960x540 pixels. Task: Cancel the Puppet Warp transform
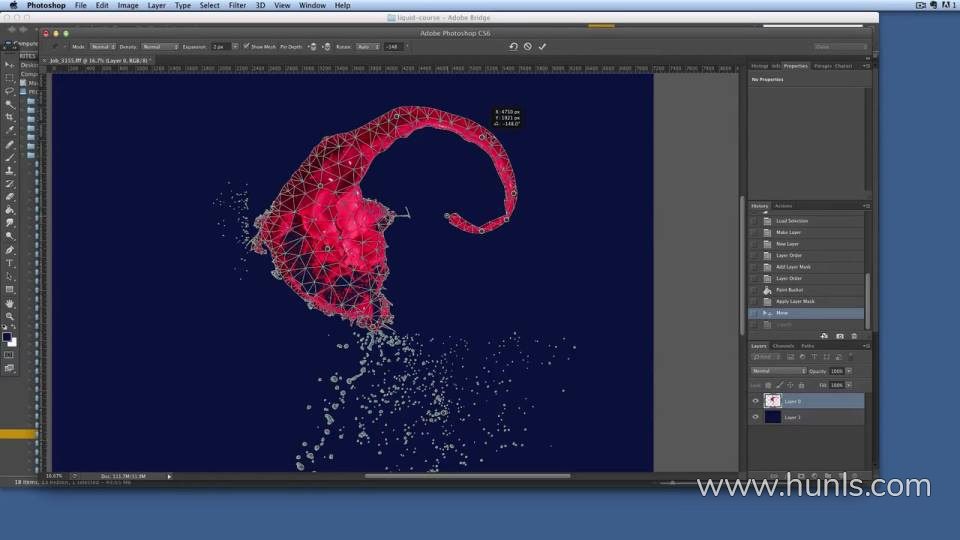(528, 47)
